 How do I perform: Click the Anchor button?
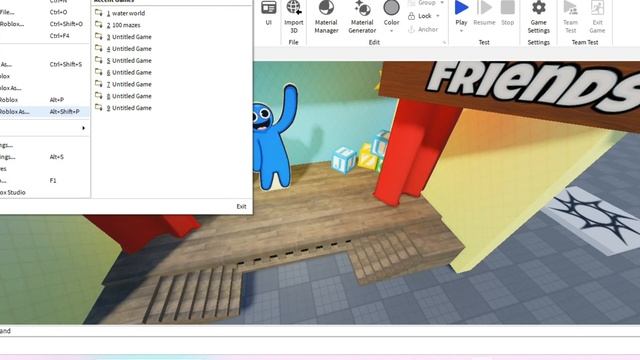click(x=423, y=29)
